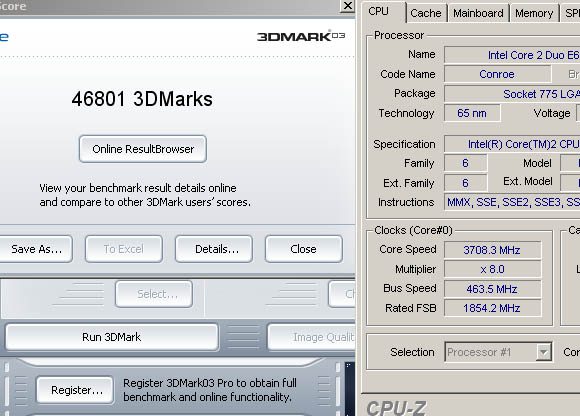Switch to Cache tab in CPU-Z
The width and height of the screenshot is (580, 416).
(x=426, y=13)
